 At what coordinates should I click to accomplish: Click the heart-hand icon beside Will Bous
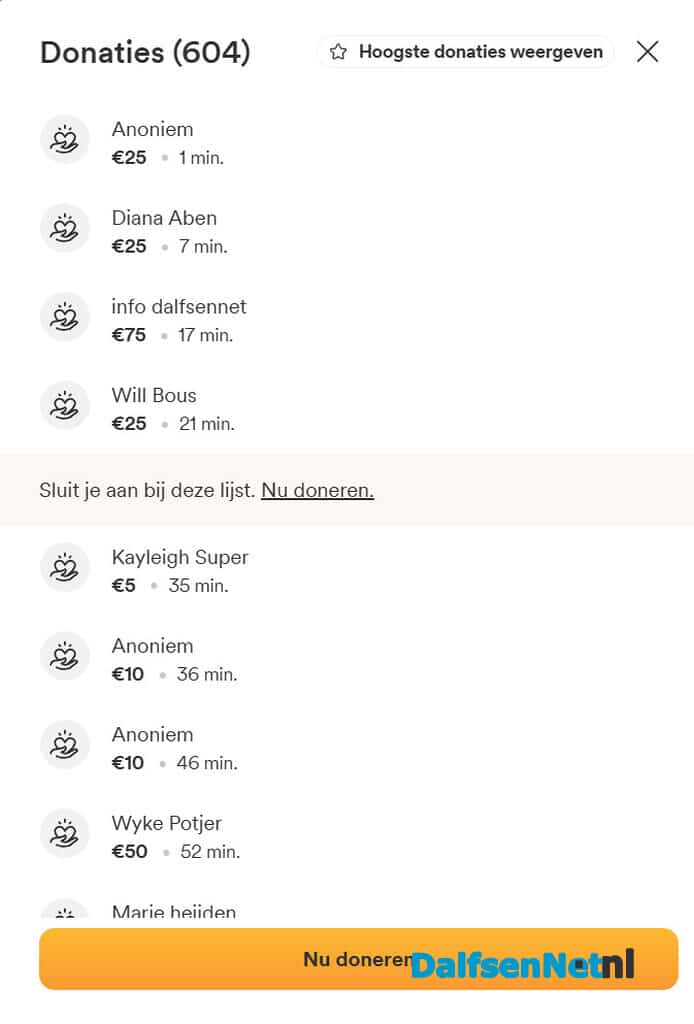click(65, 406)
